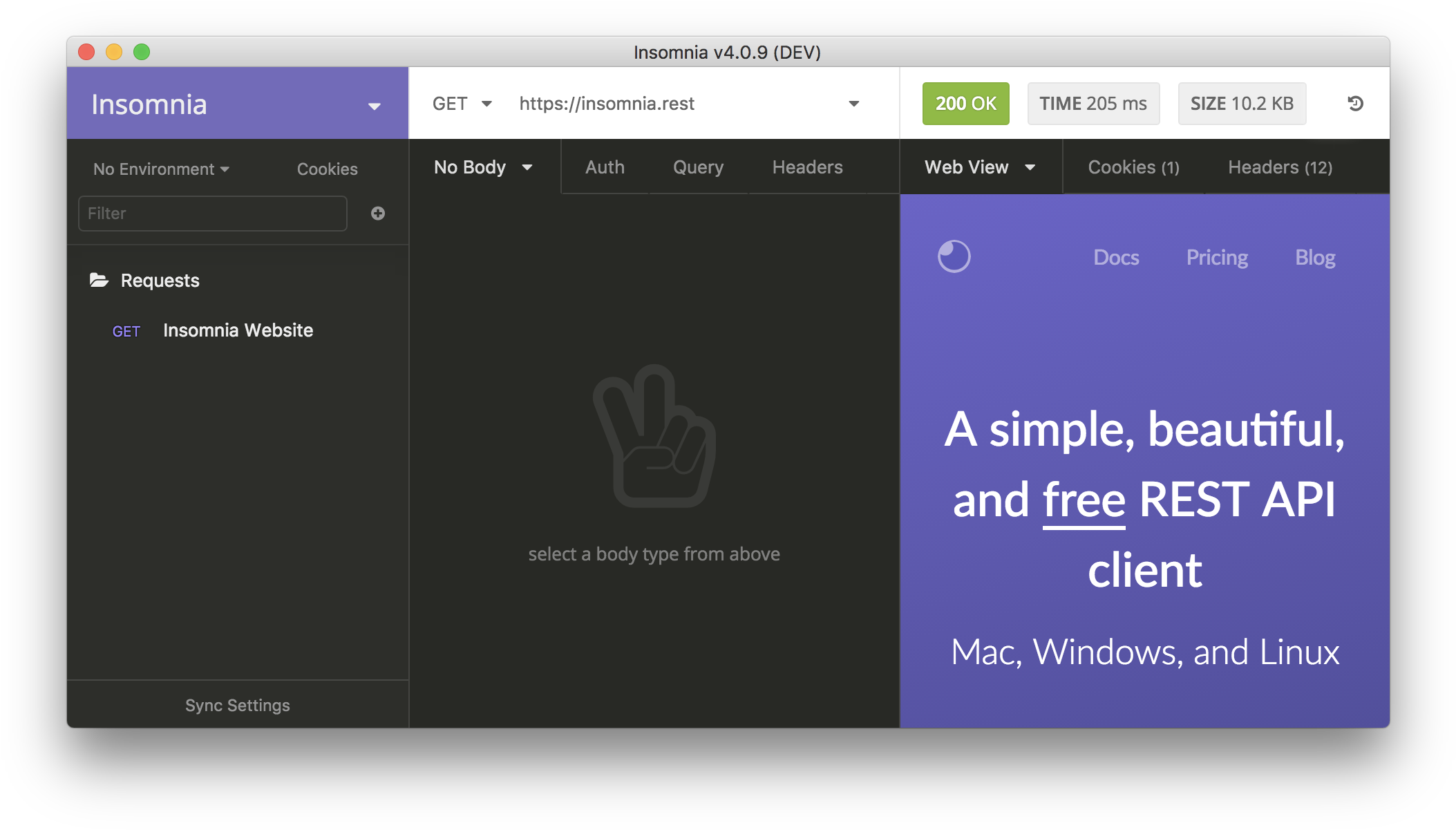Image resolution: width=1456 pixels, height=830 pixels.
Task: Click the TIME 205 ms tag
Action: click(1093, 104)
